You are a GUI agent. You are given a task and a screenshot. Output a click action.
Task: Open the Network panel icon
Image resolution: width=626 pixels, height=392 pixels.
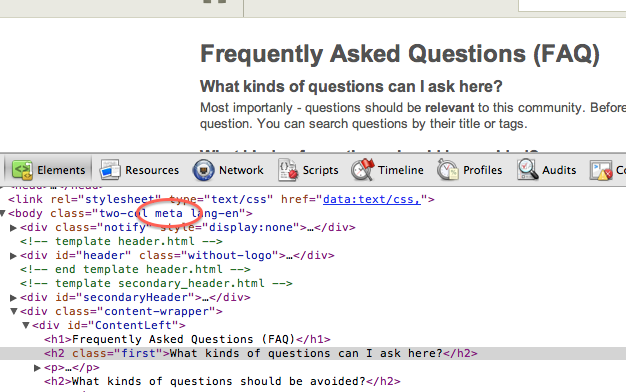tap(204, 170)
